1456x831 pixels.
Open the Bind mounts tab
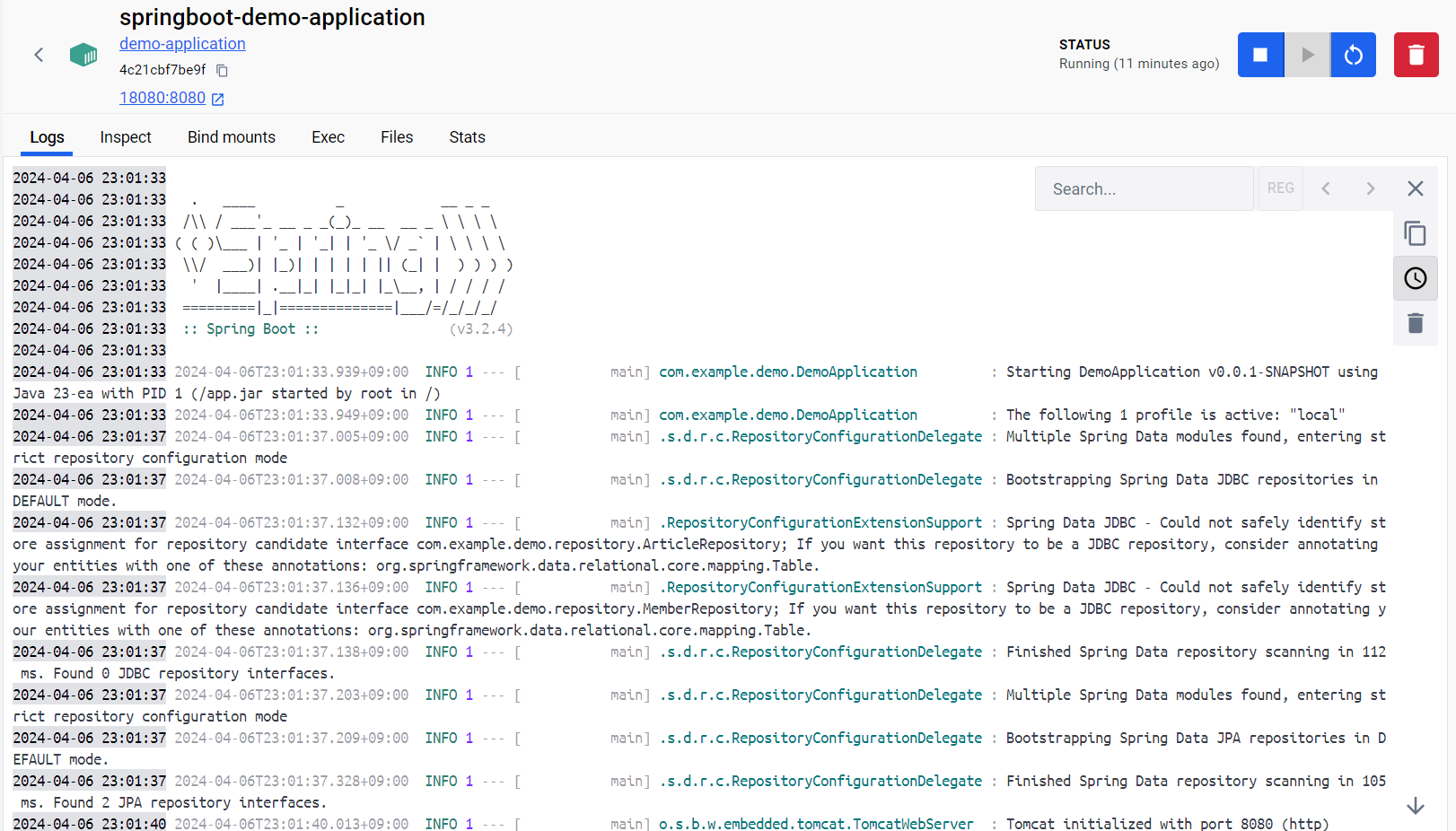[x=232, y=137]
